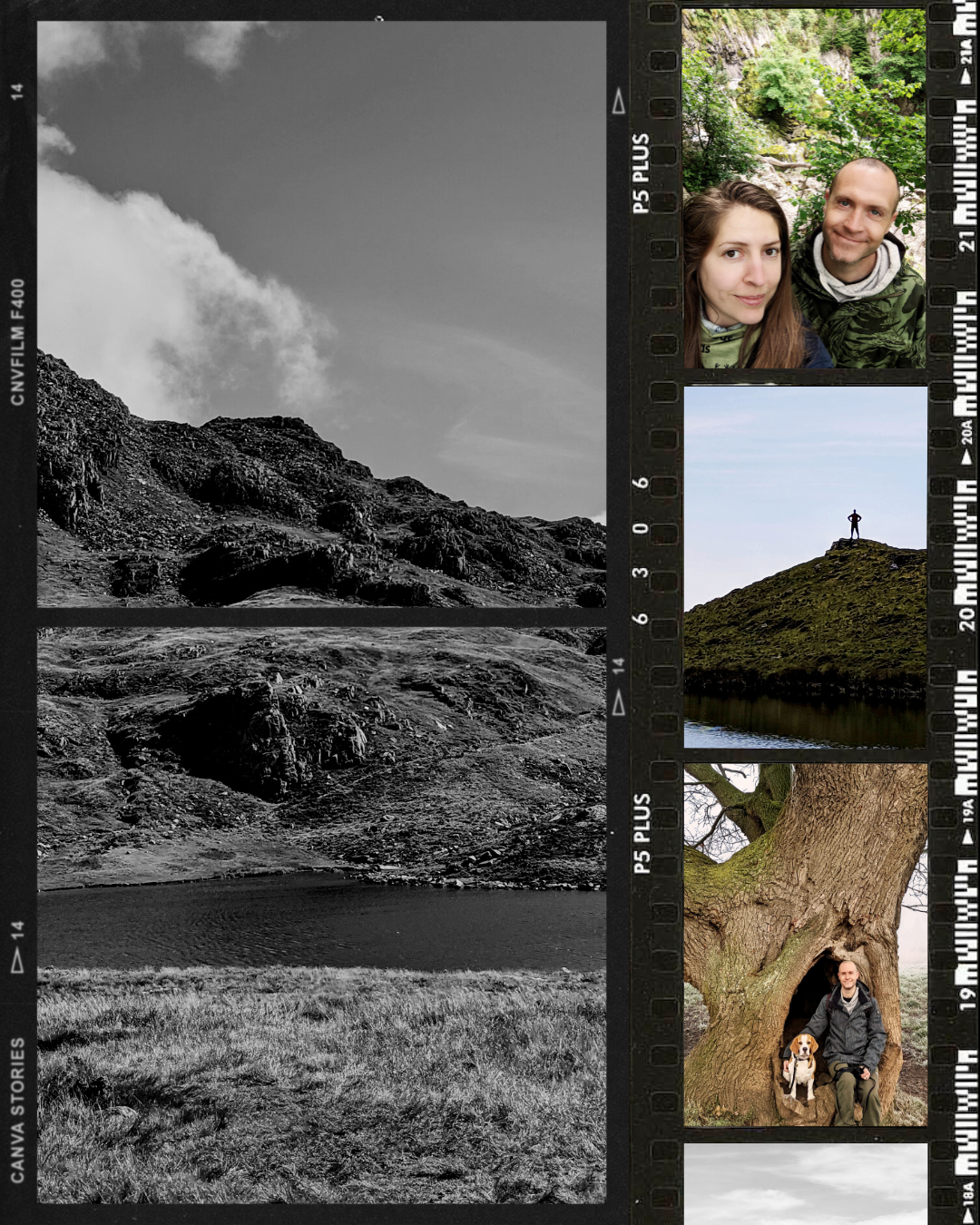Click the '18A' frame marker

click(967, 1202)
